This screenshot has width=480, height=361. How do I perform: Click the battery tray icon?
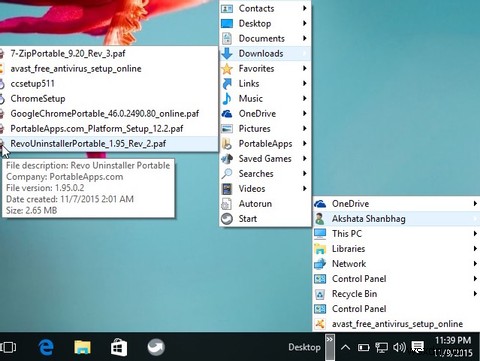[364, 348]
